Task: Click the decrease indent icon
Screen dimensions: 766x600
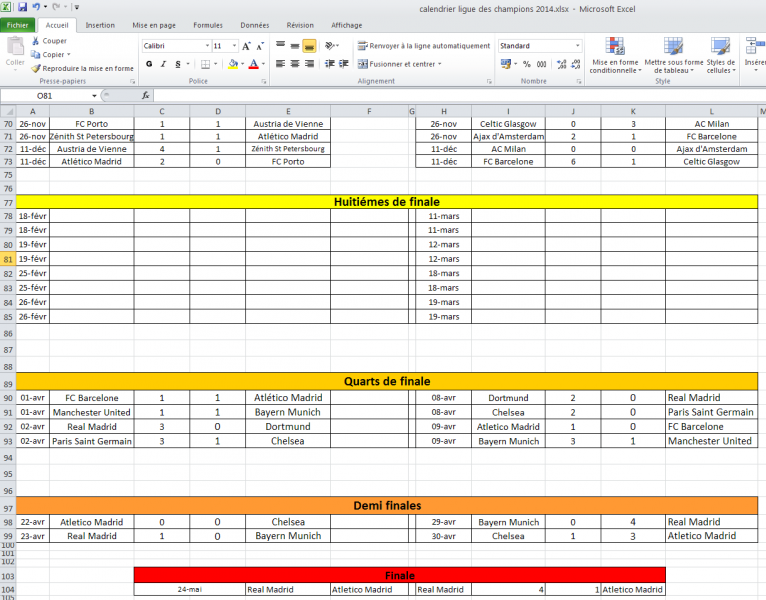Action: click(x=330, y=64)
